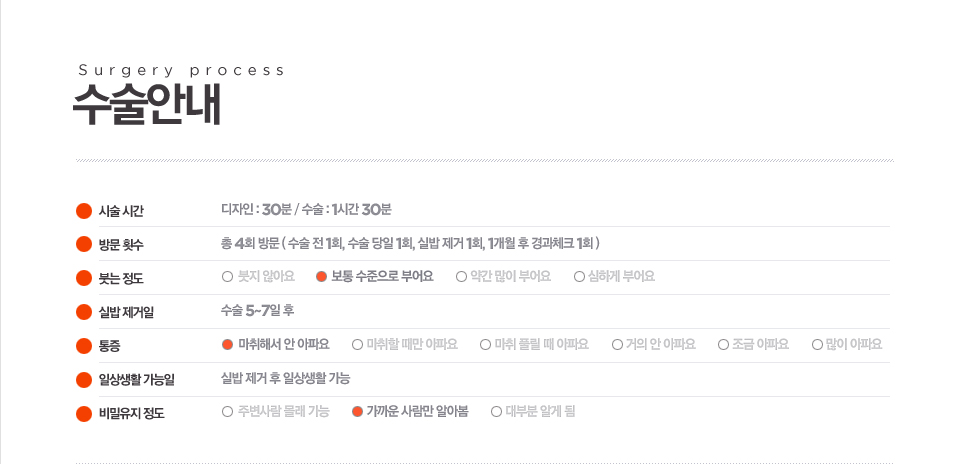
Task: Click the orange bullet beside 일상생활 가능일
Action: click(84, 379)
